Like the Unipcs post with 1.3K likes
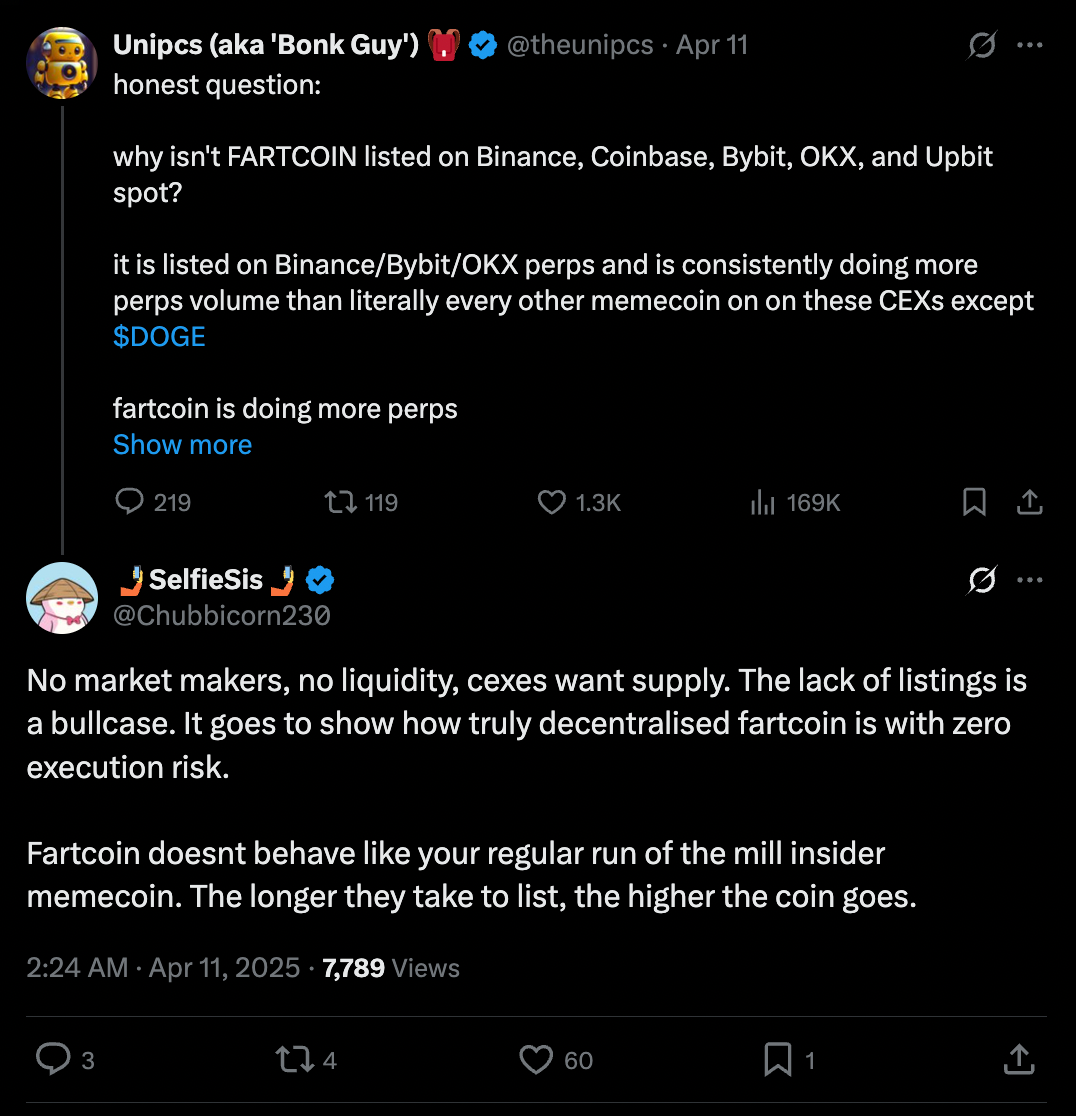This screenshot has width=1076, height=1116. click(552, 501)
